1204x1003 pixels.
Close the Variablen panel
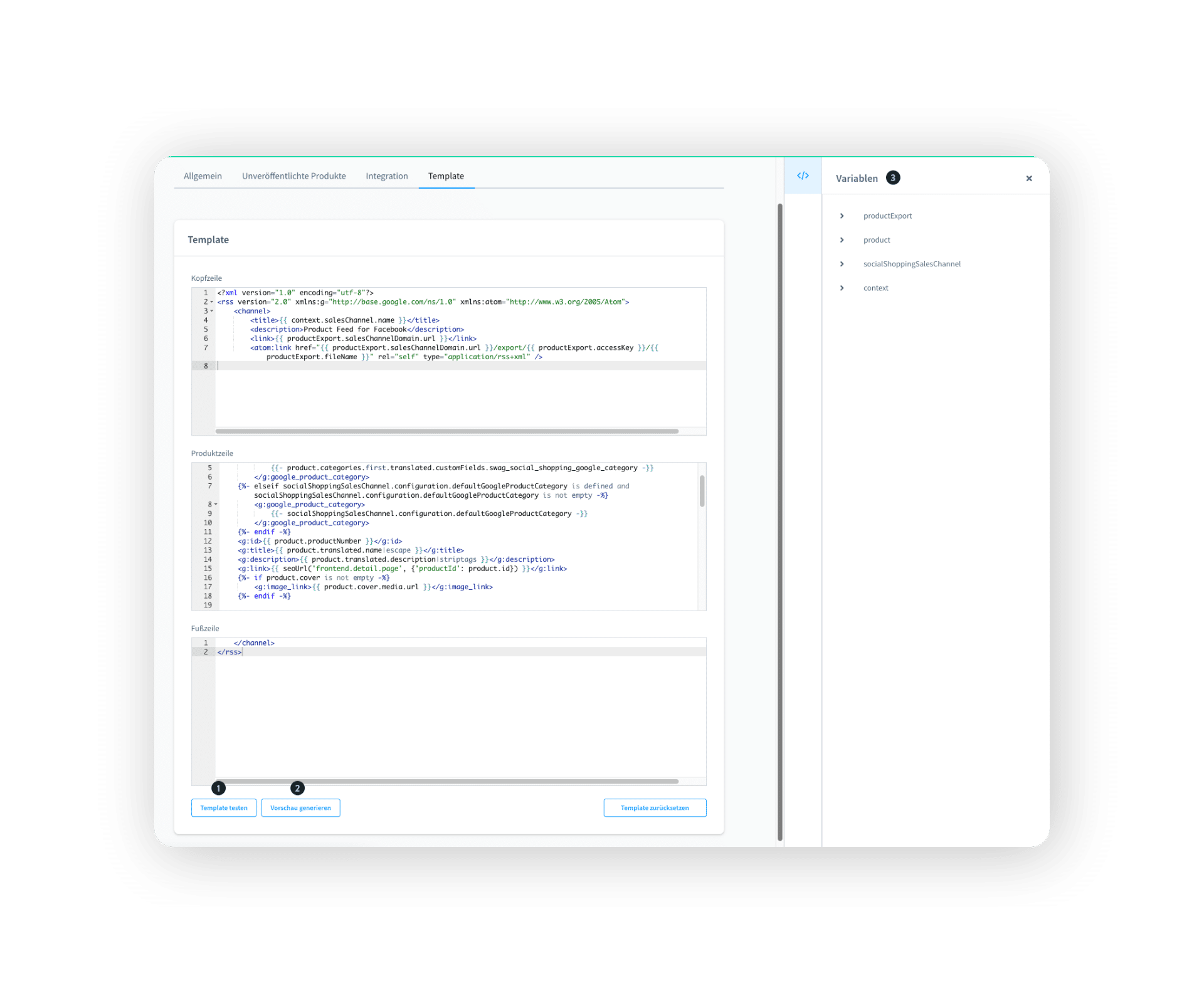[1029, 179]
